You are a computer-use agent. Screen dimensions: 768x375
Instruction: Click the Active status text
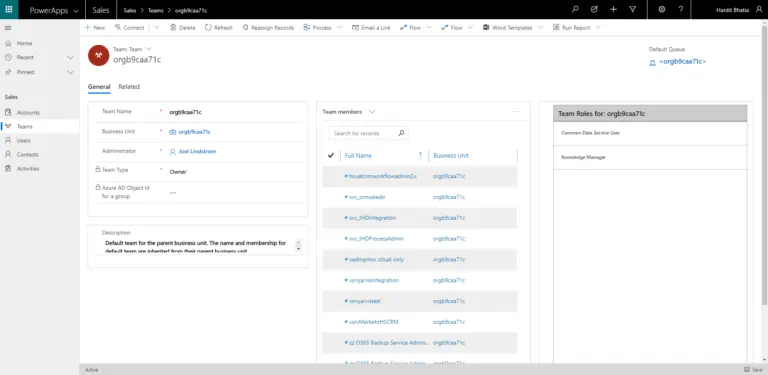[x=92, y=370]
